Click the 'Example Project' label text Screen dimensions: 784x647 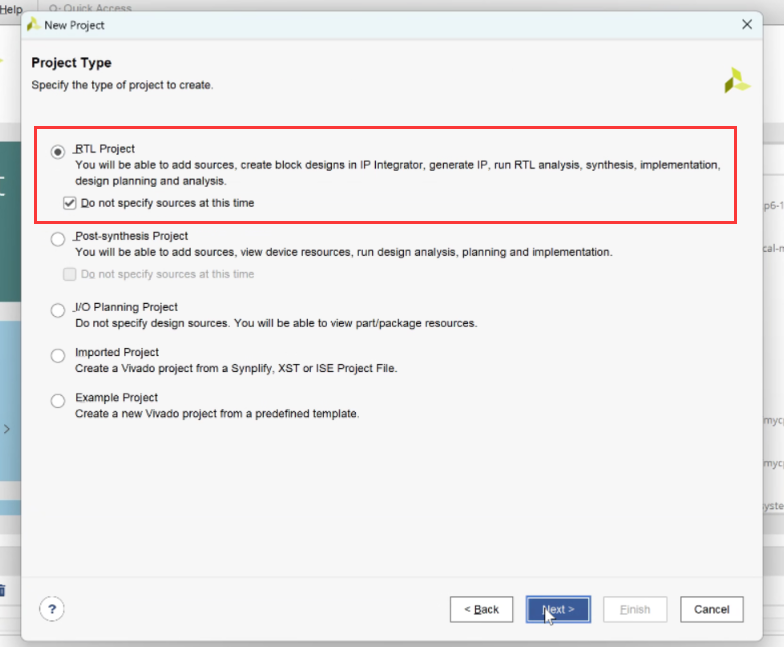(116, 398)
